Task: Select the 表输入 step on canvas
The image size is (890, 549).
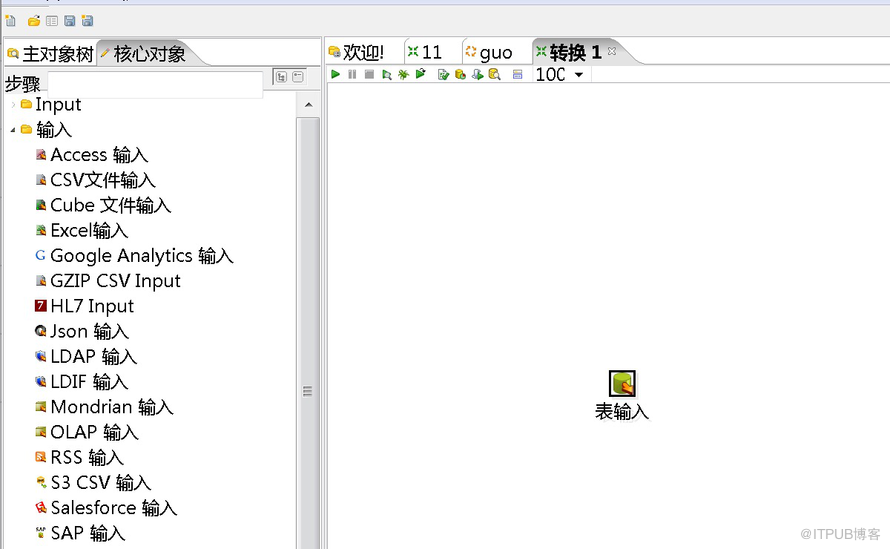Action: (x=622, y=383)
